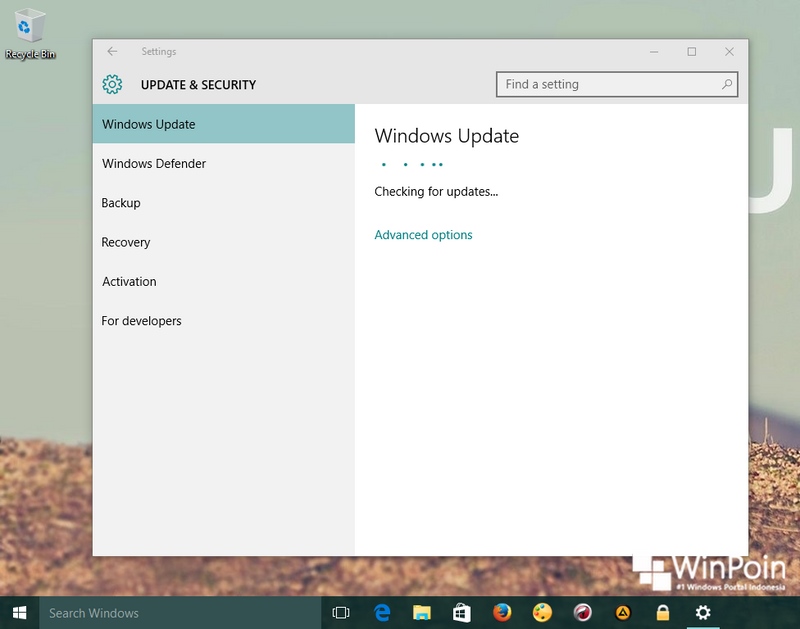Open the Recovery settings page
The width and height of the screenshot is (800, 629).
click(126, 242)
